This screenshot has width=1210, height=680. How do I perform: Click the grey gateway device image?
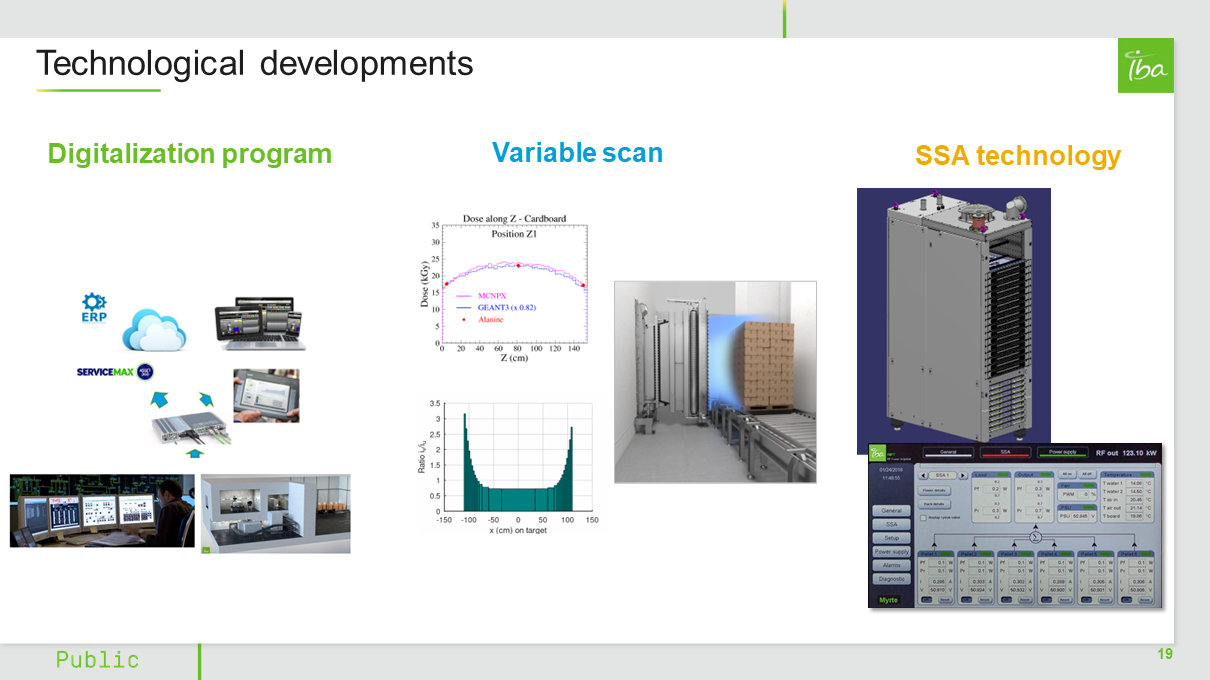point(186,429)
